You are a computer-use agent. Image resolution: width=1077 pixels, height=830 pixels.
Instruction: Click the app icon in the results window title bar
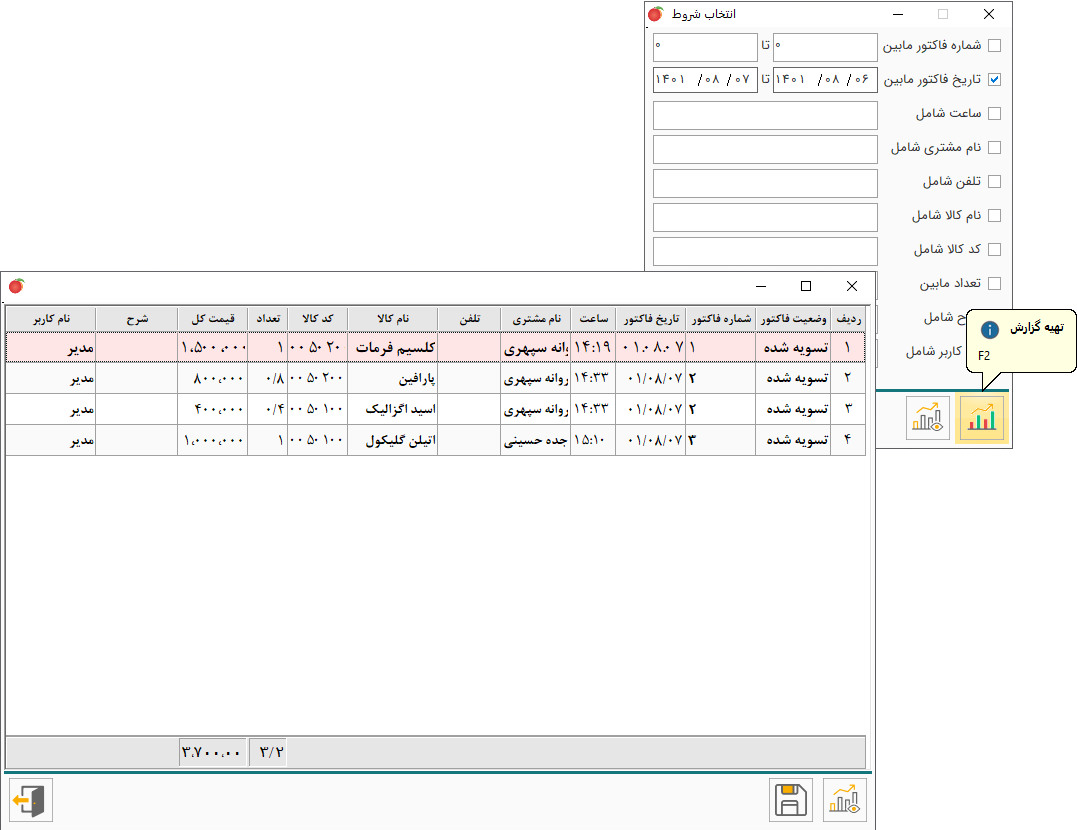click(x=16, y=286)
